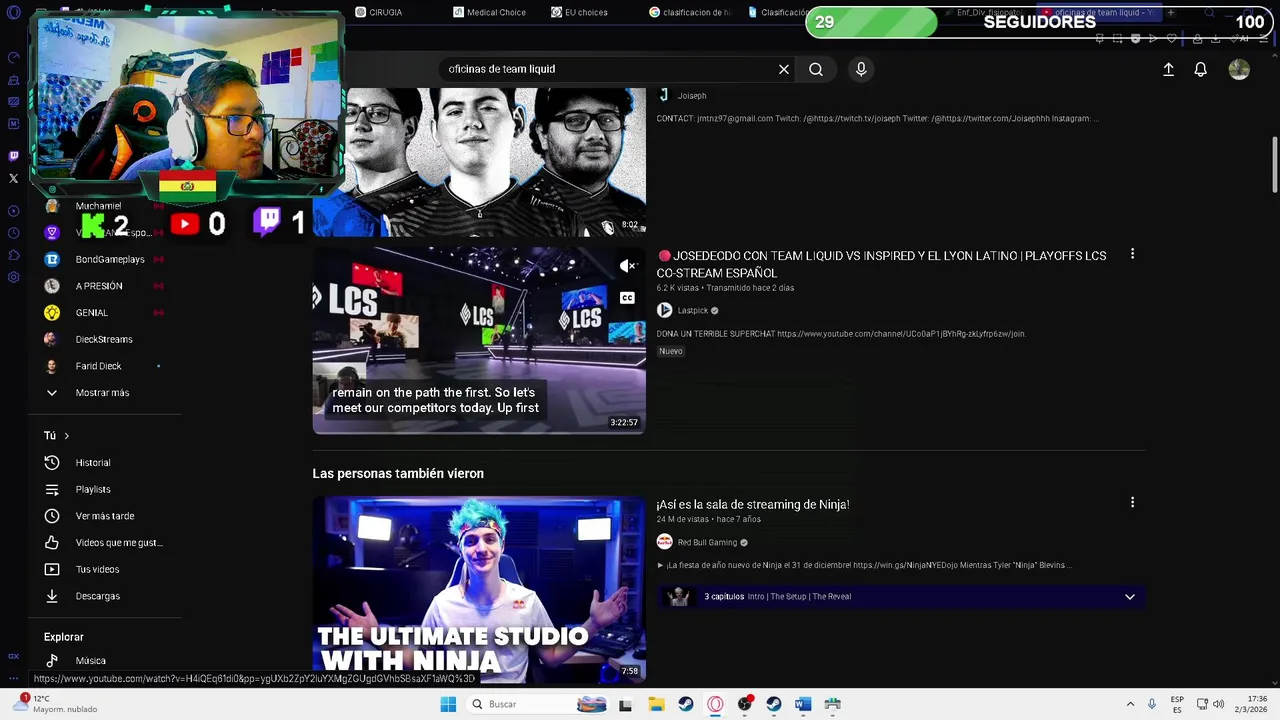This screenshot has height=720, width=1280.
Task: Click the Opera GX logo menu
Action: pos(13,13)
